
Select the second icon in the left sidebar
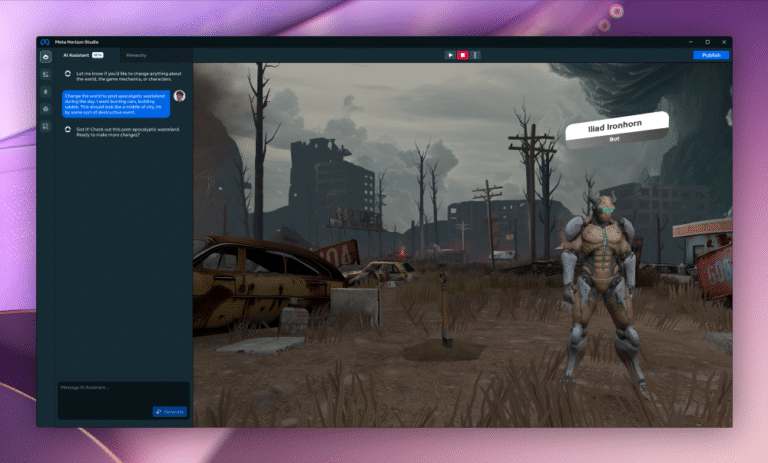click(45, 74)
